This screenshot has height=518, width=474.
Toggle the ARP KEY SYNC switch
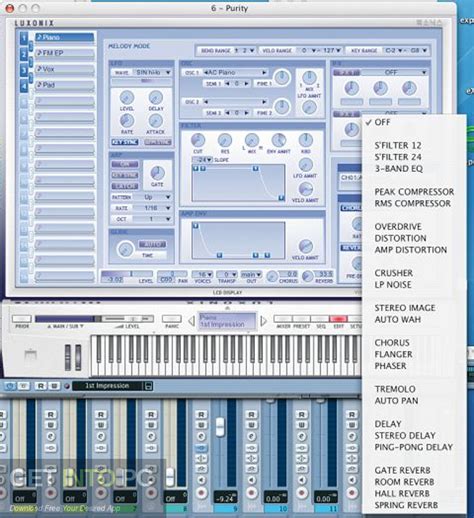pyautogui.click(x=125, y=175)
